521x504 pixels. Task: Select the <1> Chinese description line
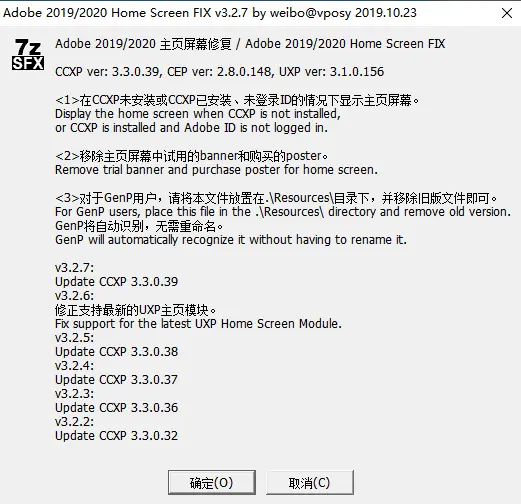[237, 100]
